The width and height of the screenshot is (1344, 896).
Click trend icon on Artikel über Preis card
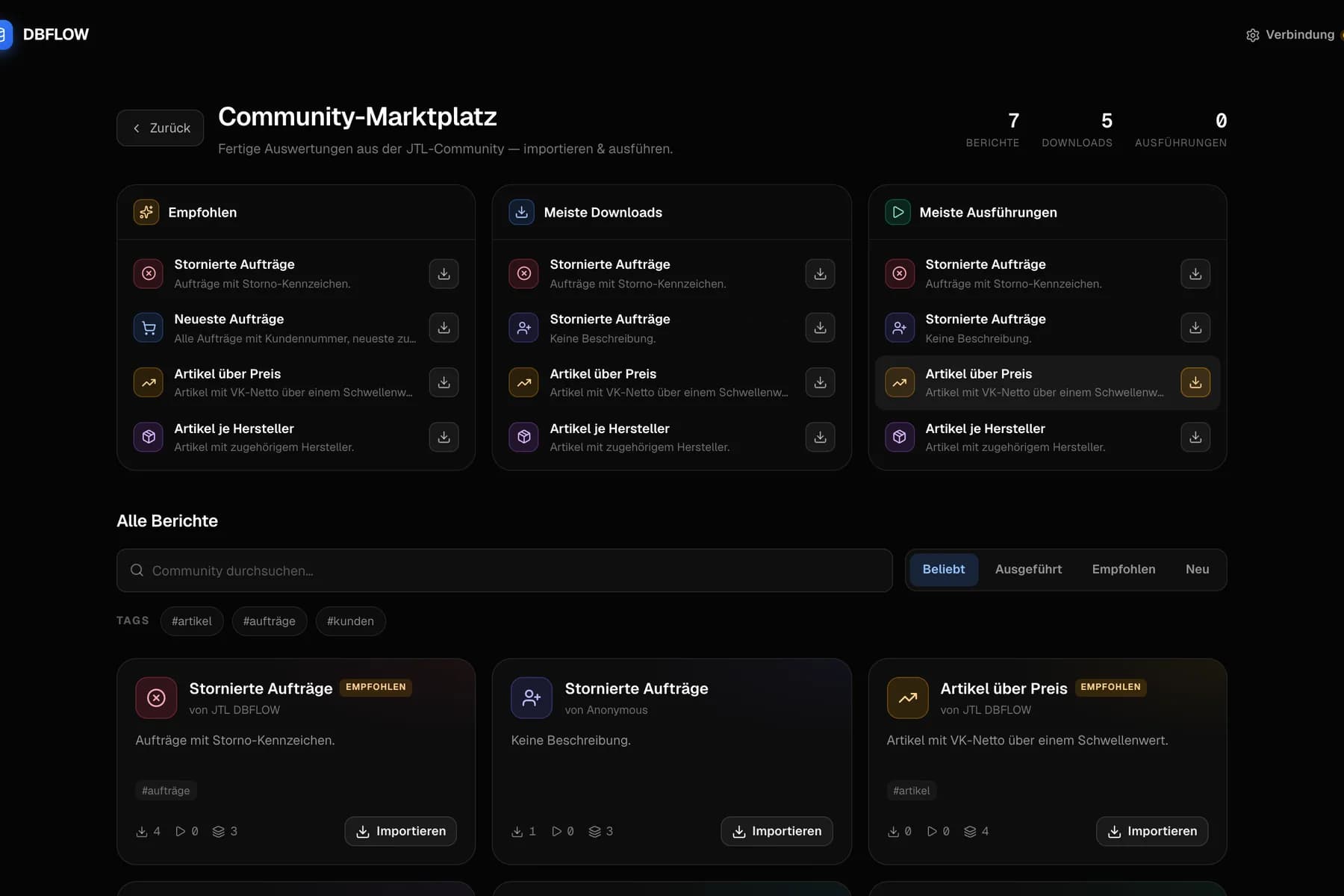pos(908,698)
